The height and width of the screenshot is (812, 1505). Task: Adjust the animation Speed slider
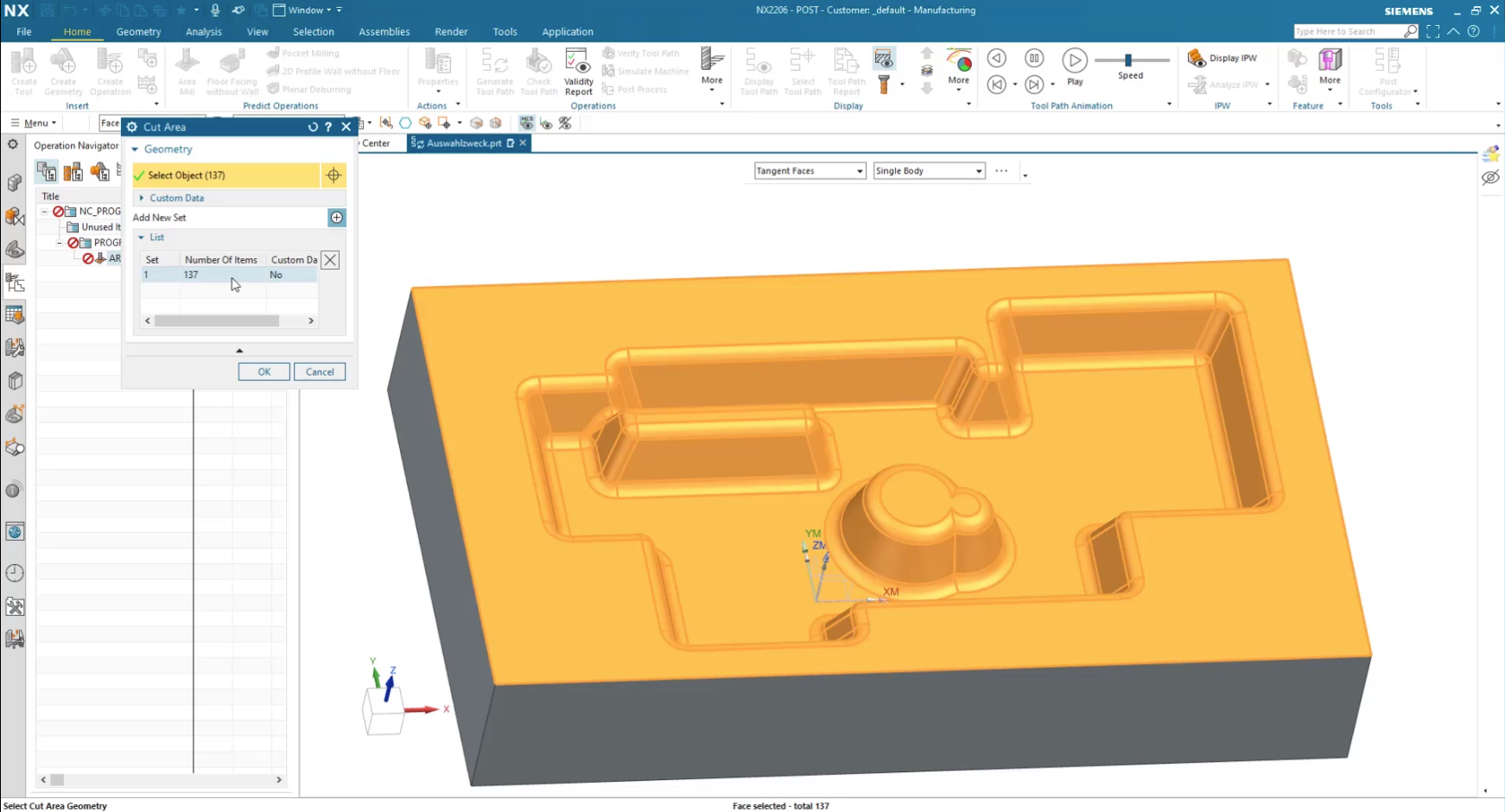click(x=1128, y=60)
